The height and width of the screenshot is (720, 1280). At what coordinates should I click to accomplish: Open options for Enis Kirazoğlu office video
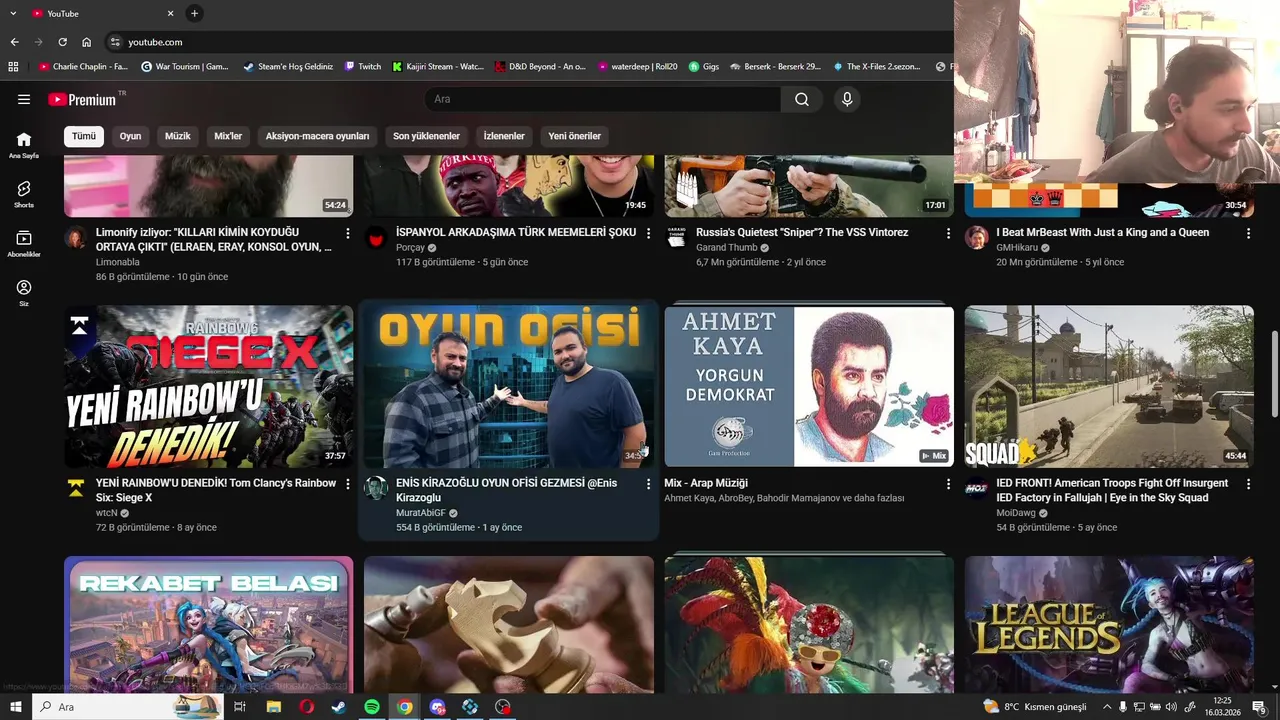648,484
